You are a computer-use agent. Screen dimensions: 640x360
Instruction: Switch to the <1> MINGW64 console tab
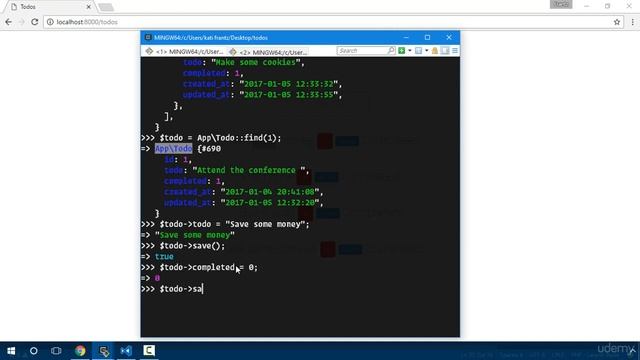point(184,52)
